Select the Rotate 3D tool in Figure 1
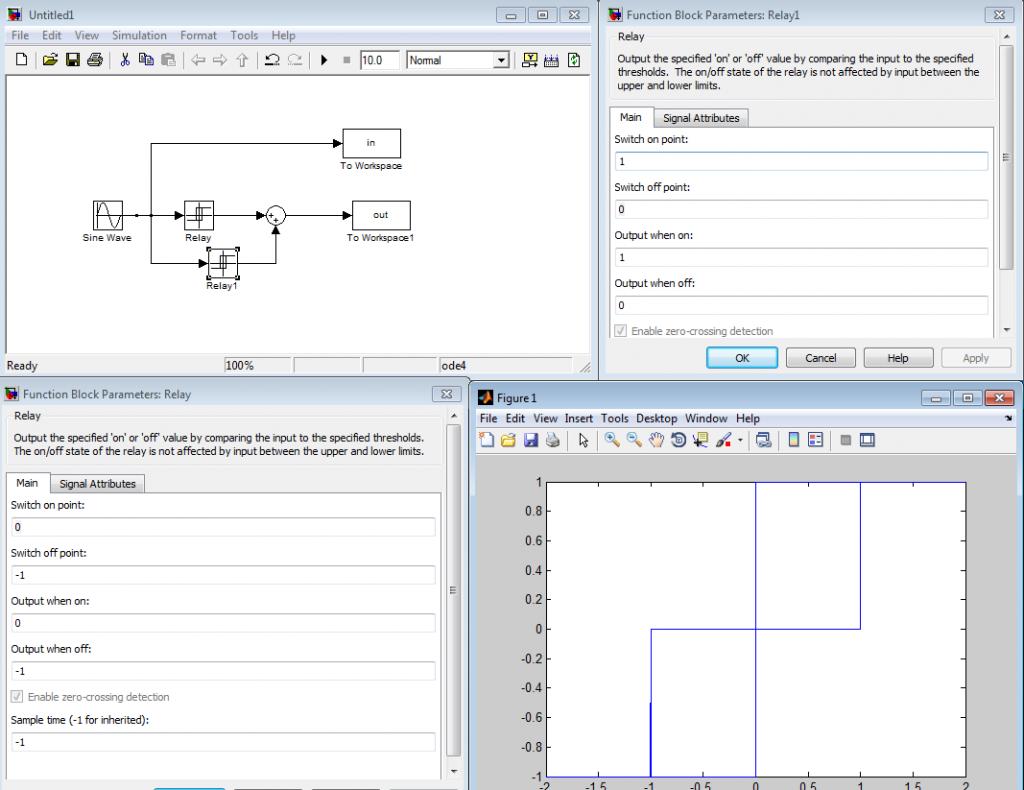Viewport: 1024px width, 790px height. [x=678, y=440]
